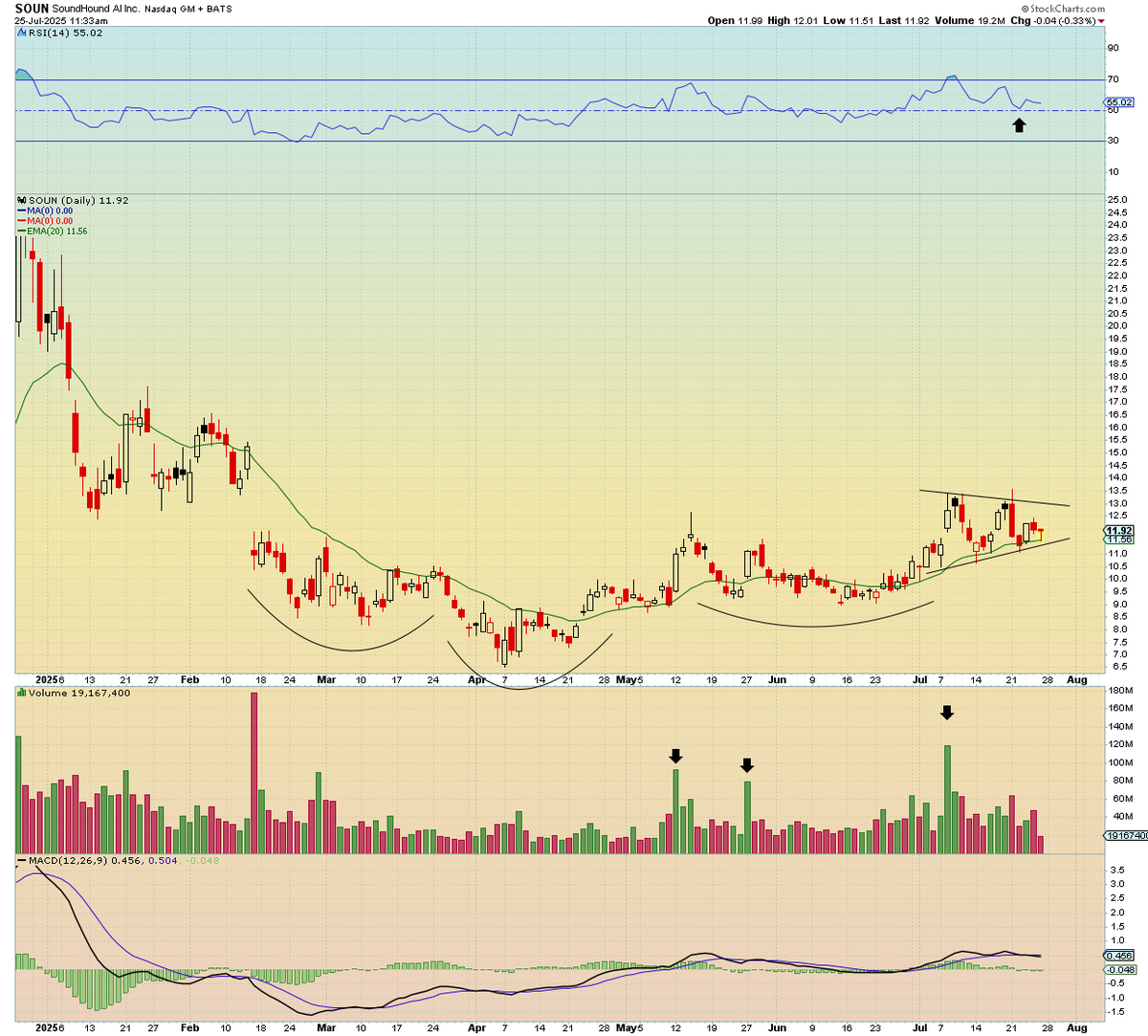Viewport: 1148px width, 1036px height.
Task: Click the SoundHound AI Inc. company name
Action: click(x=94, y=9)
